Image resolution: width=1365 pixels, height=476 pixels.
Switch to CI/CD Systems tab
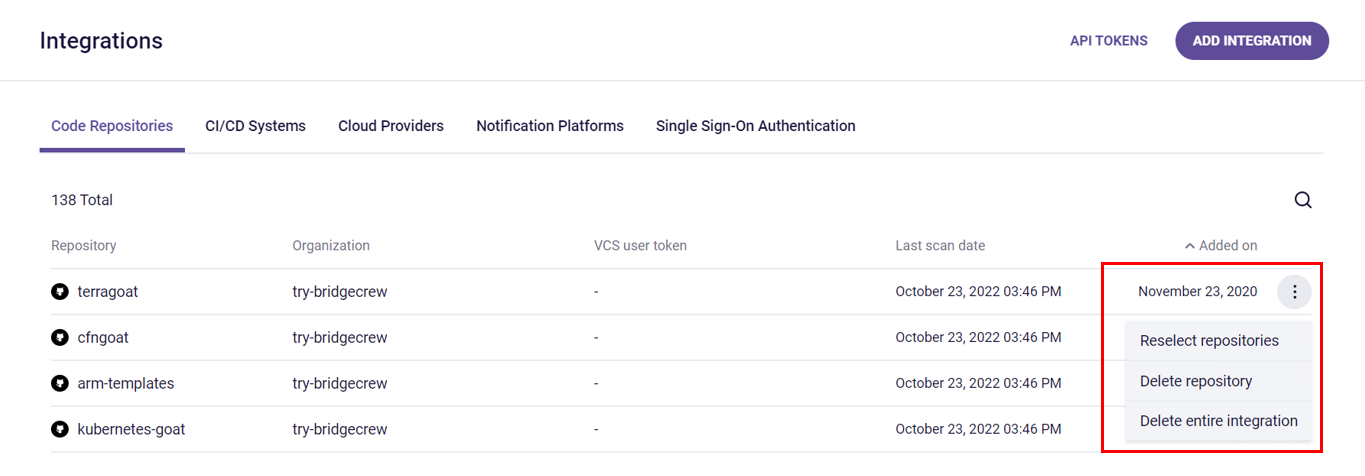[x=255, y=126]
